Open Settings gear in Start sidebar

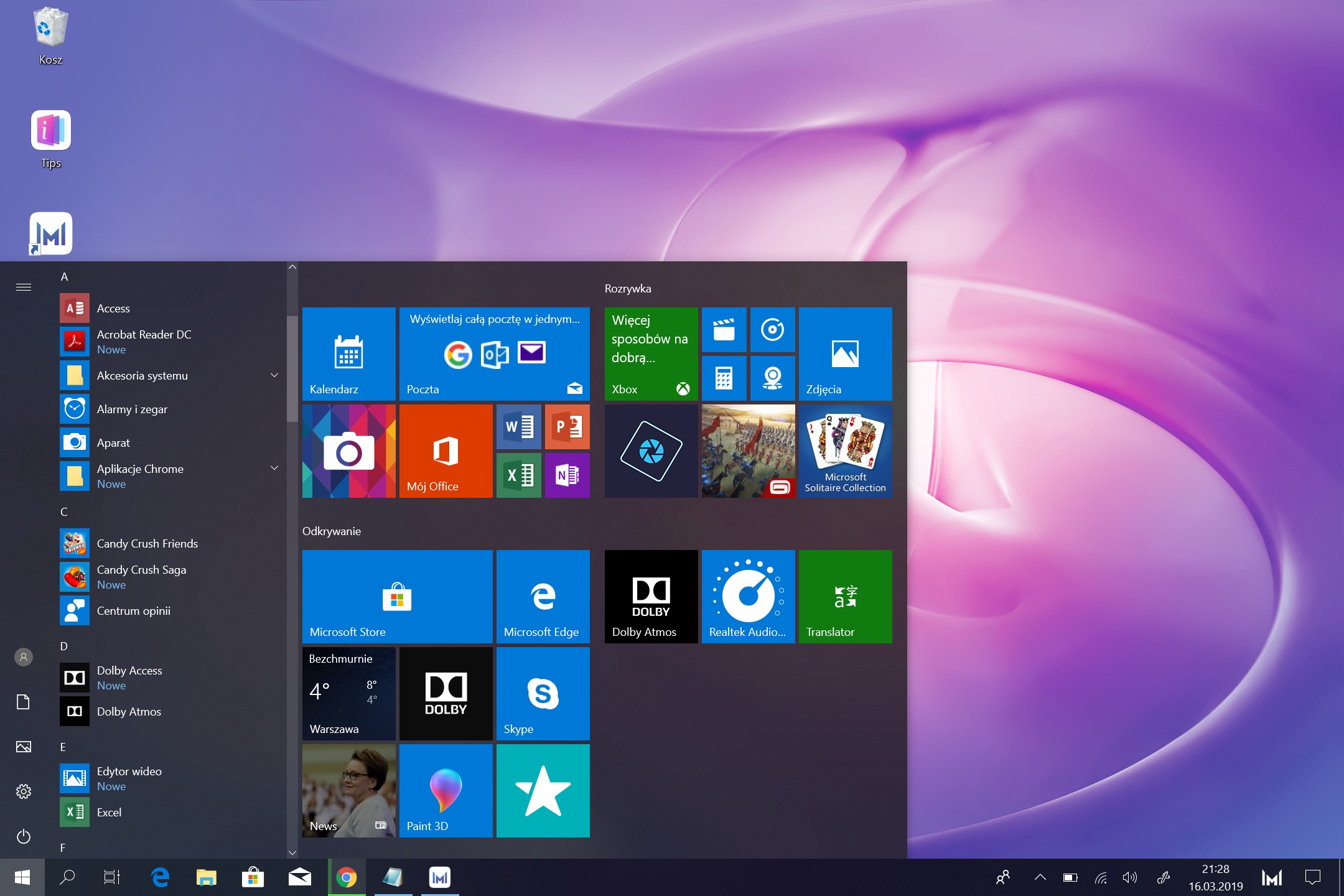24,791
